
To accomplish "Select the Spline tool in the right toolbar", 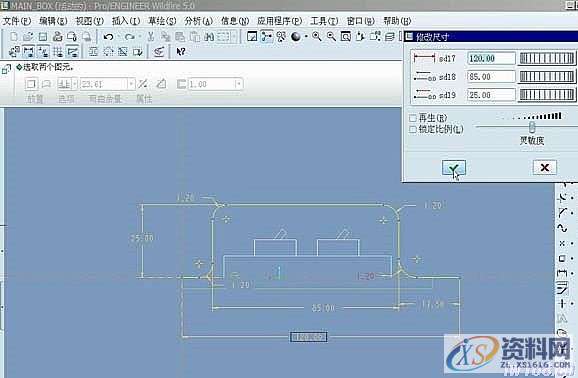I will click(562, 228).
